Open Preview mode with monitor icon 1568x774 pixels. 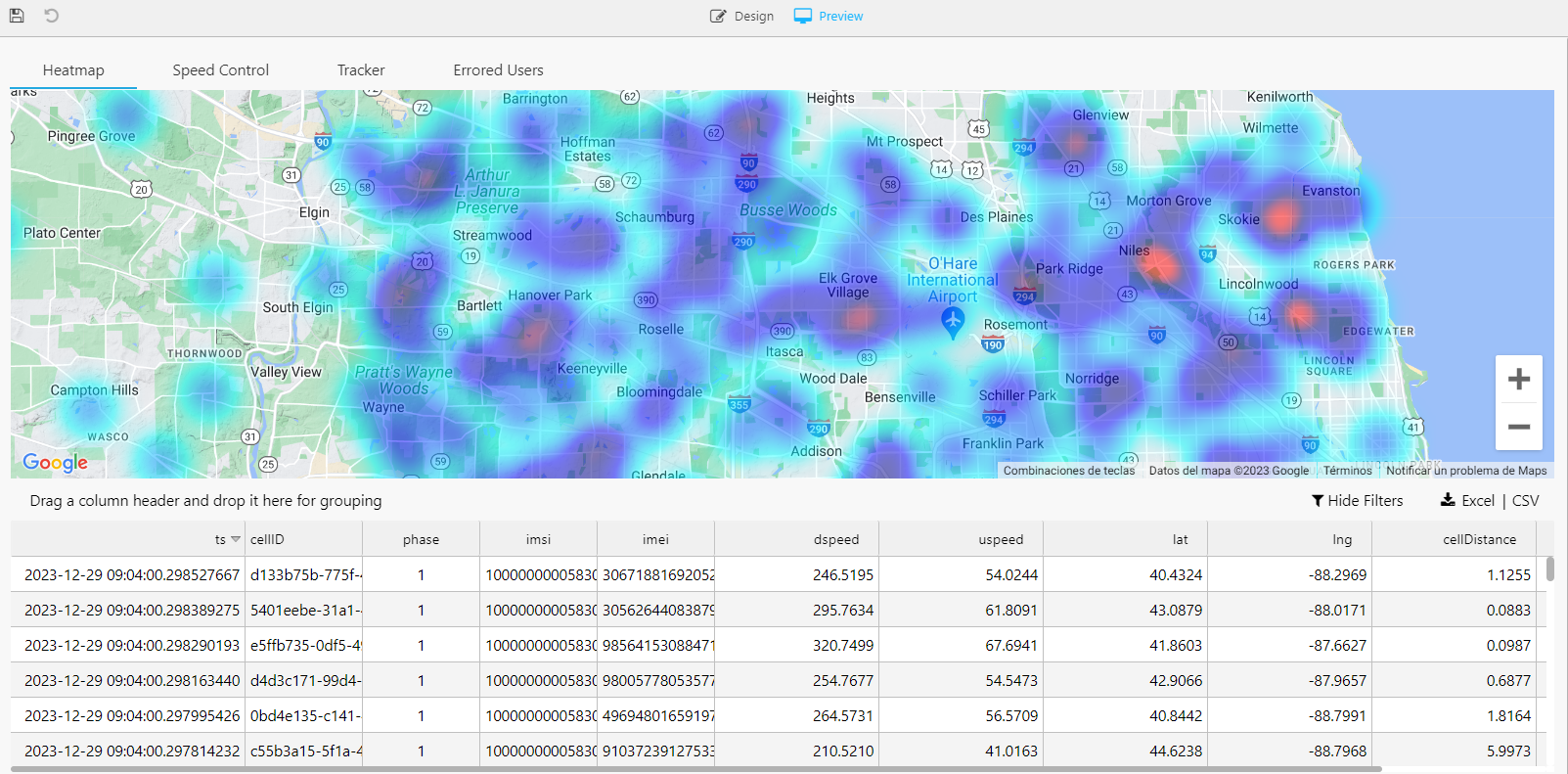(x=829, y=16)
